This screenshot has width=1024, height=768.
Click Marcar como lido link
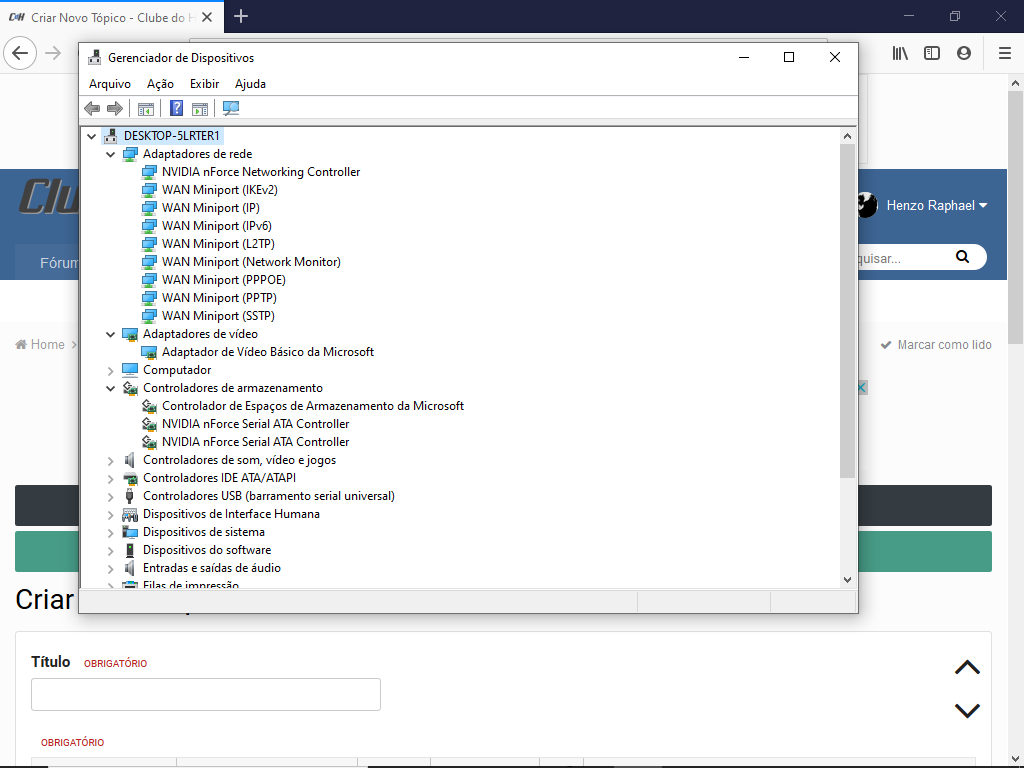(x=936, y=345)
